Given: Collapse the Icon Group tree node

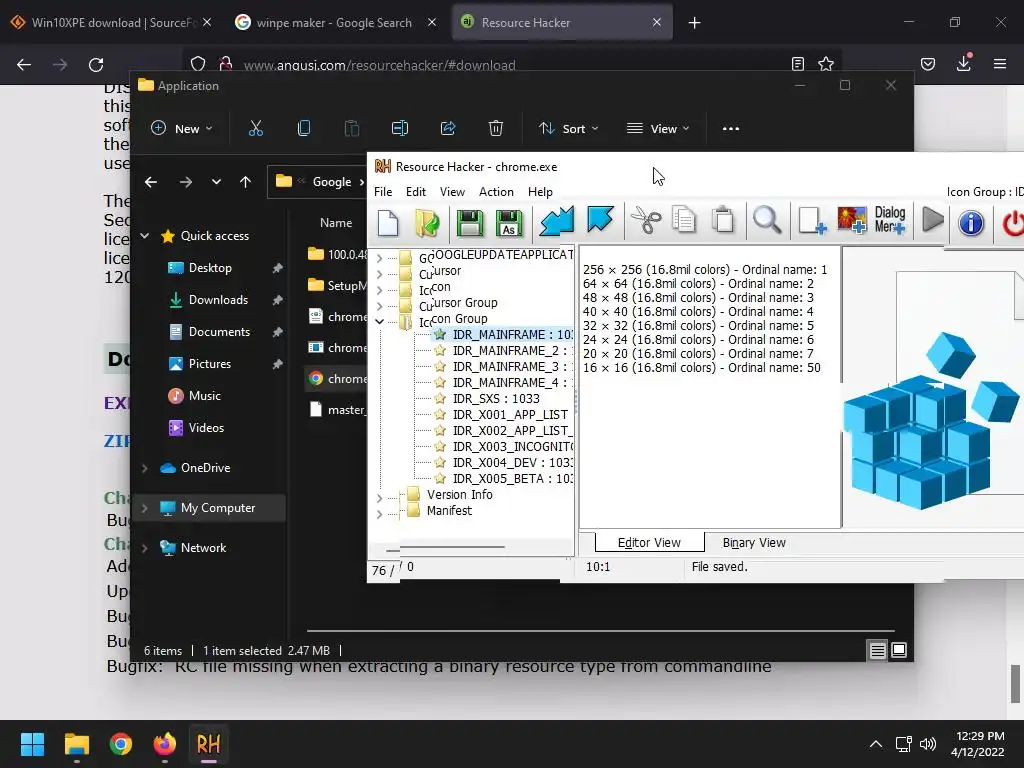Looking at the screenshot, I should pyautogui.click(x=379, y=321).
